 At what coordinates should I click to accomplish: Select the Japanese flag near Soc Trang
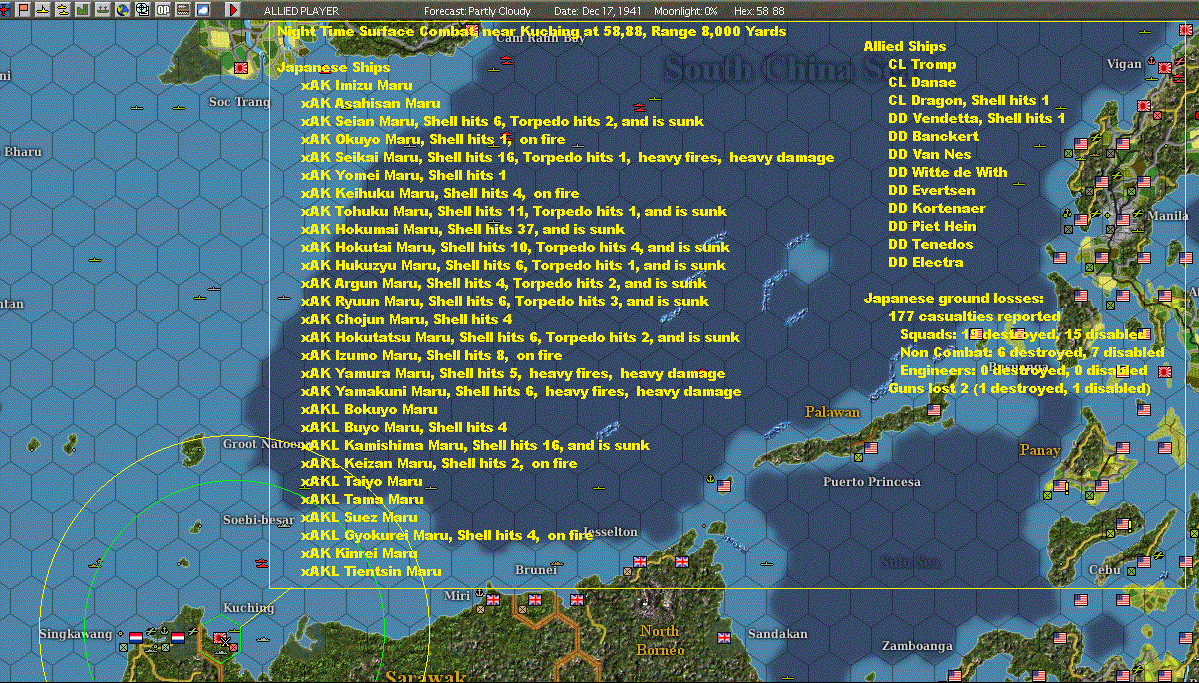(242, 68)
